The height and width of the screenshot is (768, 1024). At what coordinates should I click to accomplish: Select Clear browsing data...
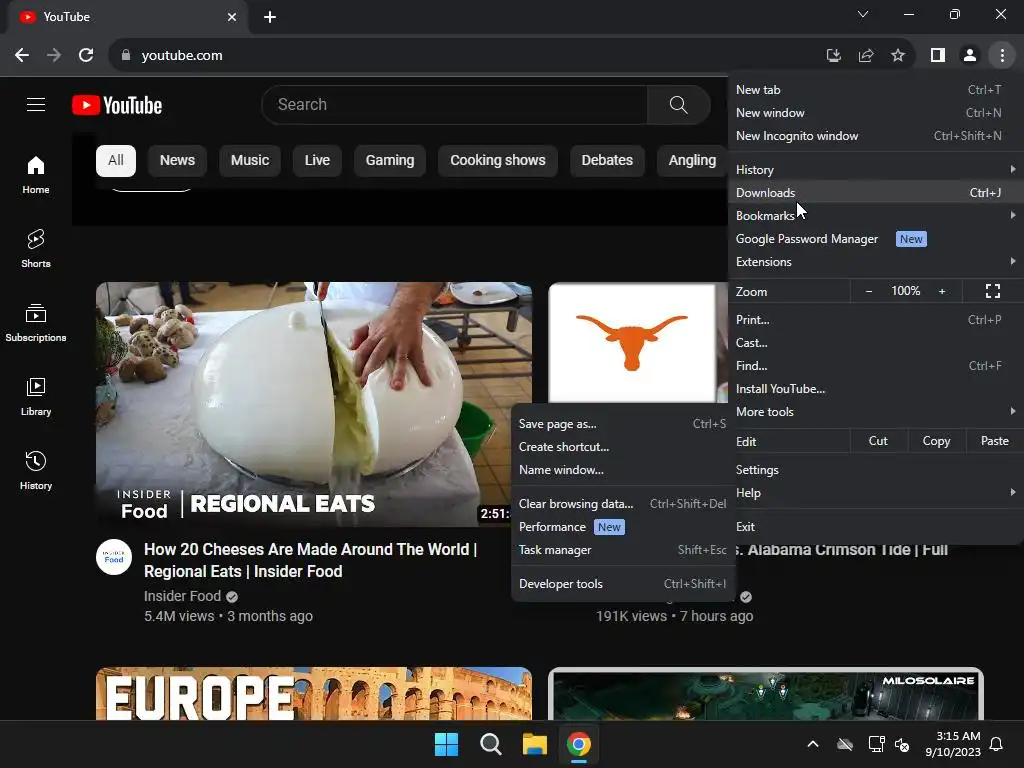click(622, 504)
